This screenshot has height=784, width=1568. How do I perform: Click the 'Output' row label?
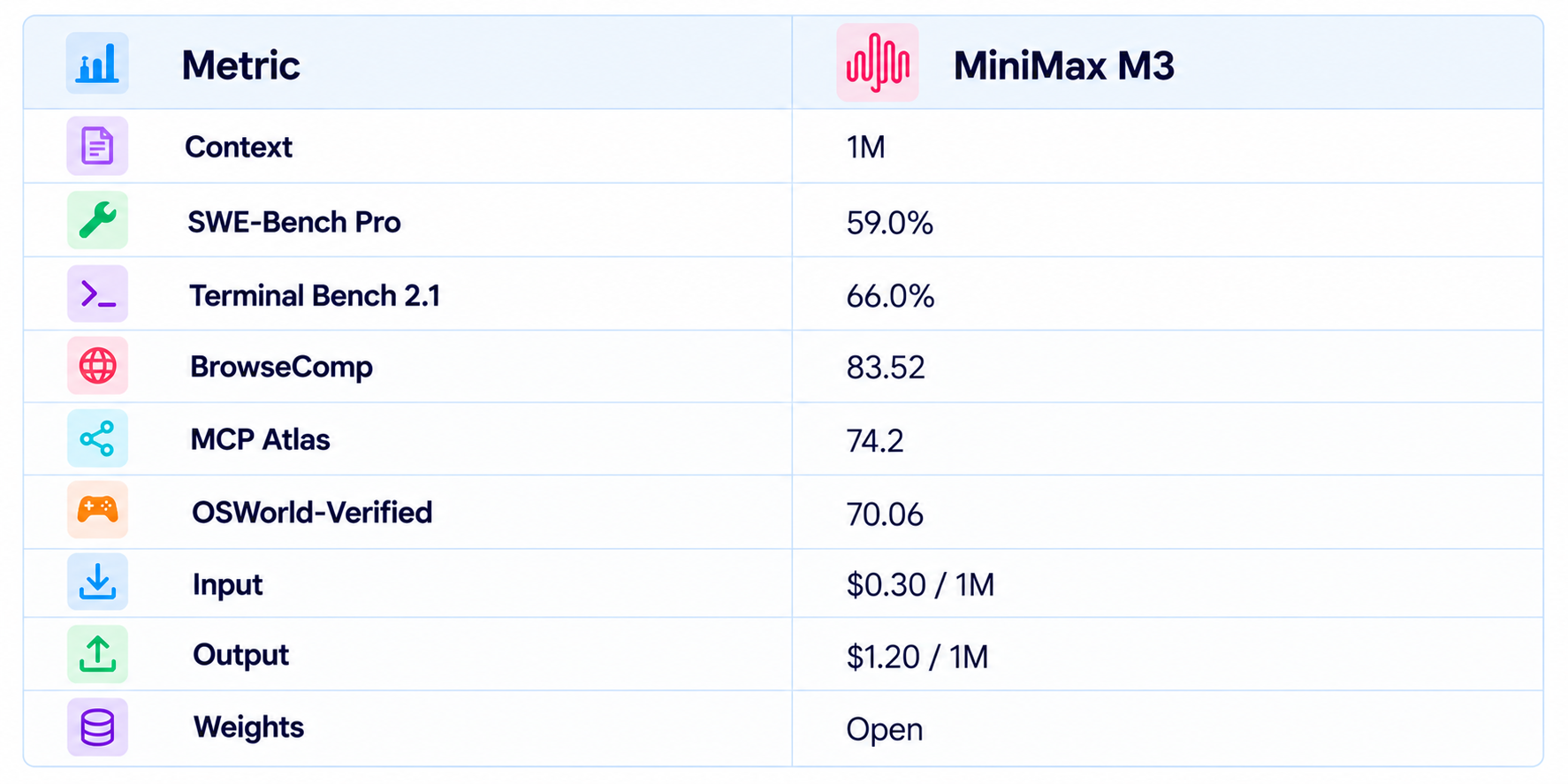[x=240, y=655]
